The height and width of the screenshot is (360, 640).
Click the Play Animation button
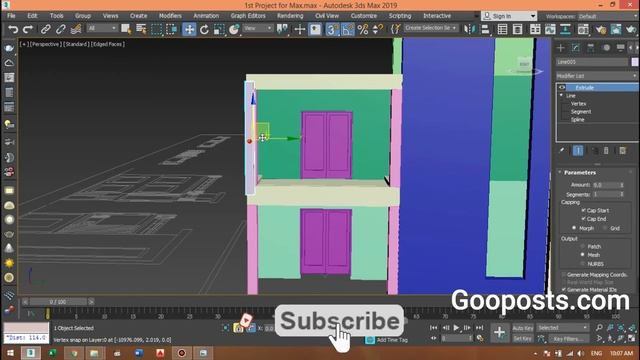click(x=456, y=328)
